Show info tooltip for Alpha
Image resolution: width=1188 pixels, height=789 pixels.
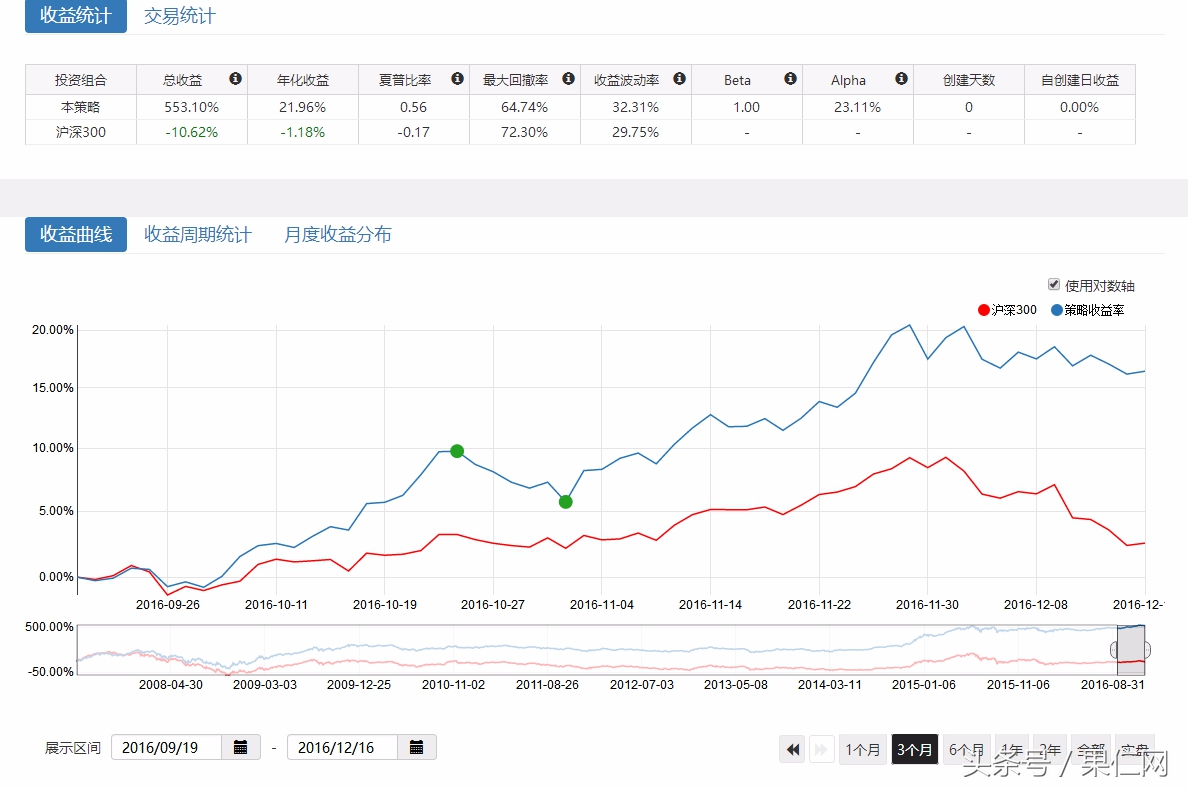[x=902, y=79]
